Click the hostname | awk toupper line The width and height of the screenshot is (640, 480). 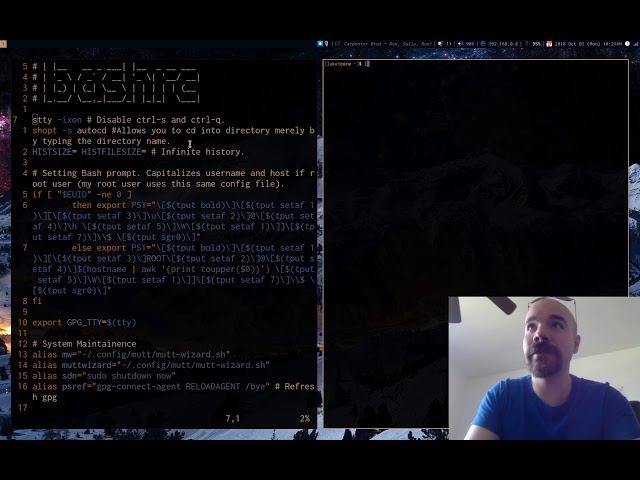coord(173,269)
